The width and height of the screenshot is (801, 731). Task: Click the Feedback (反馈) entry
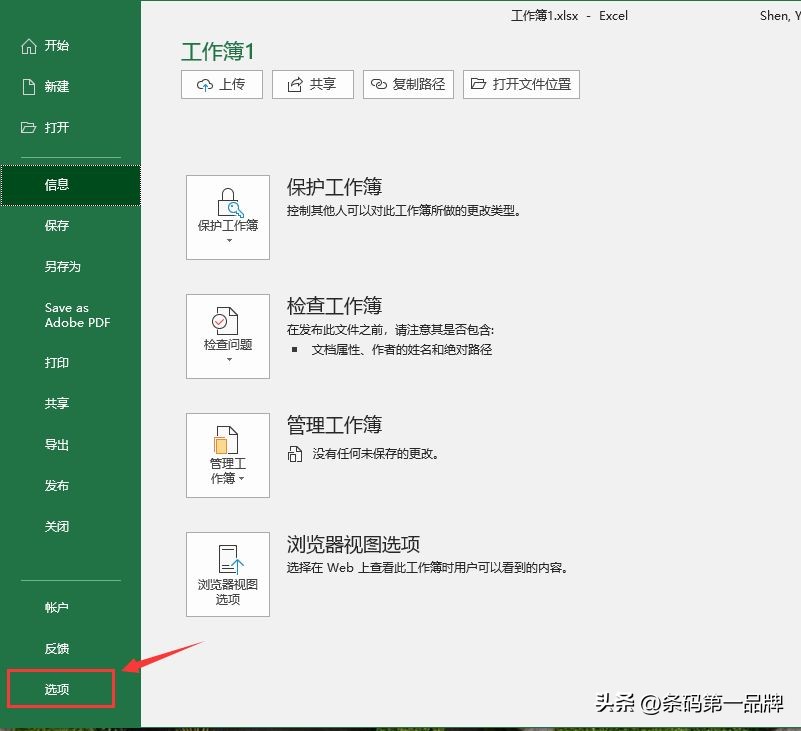[57, 648]
